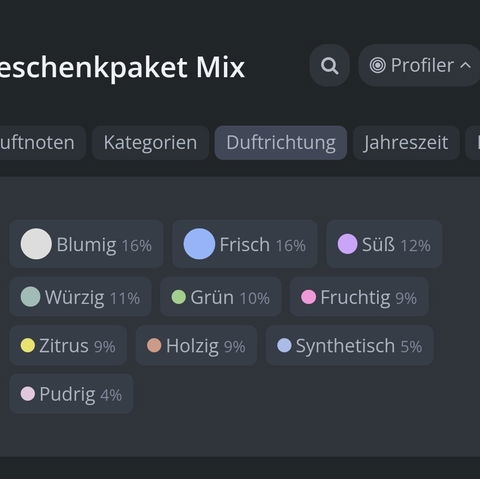The height and width of the screenshot is (479, 480).
Task: Click the pink Pudrig color dot
Action: click(28, 394)
